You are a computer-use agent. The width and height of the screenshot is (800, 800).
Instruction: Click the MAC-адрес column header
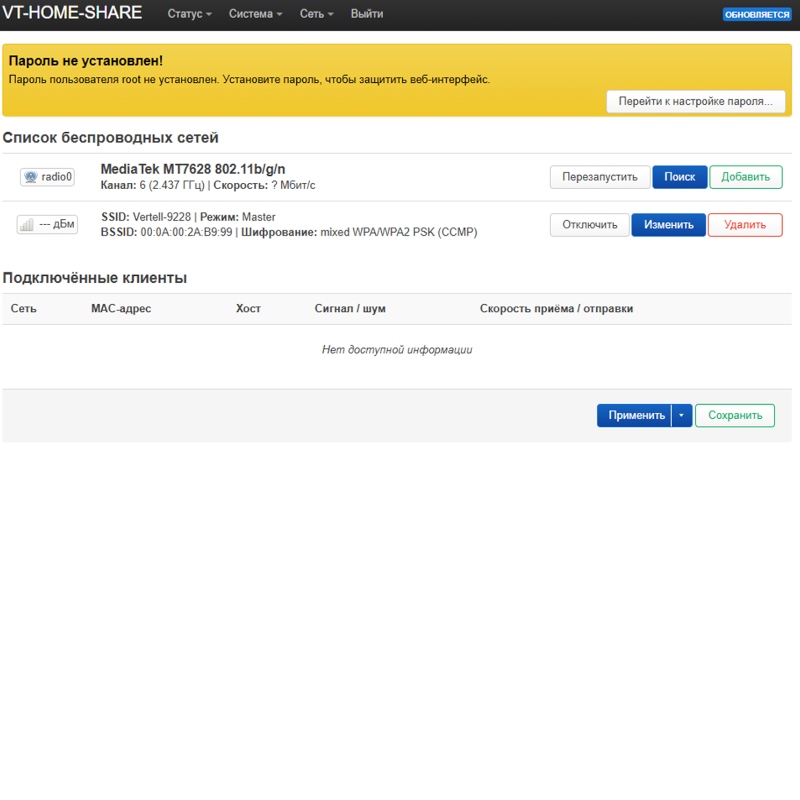tap(121, 309)
